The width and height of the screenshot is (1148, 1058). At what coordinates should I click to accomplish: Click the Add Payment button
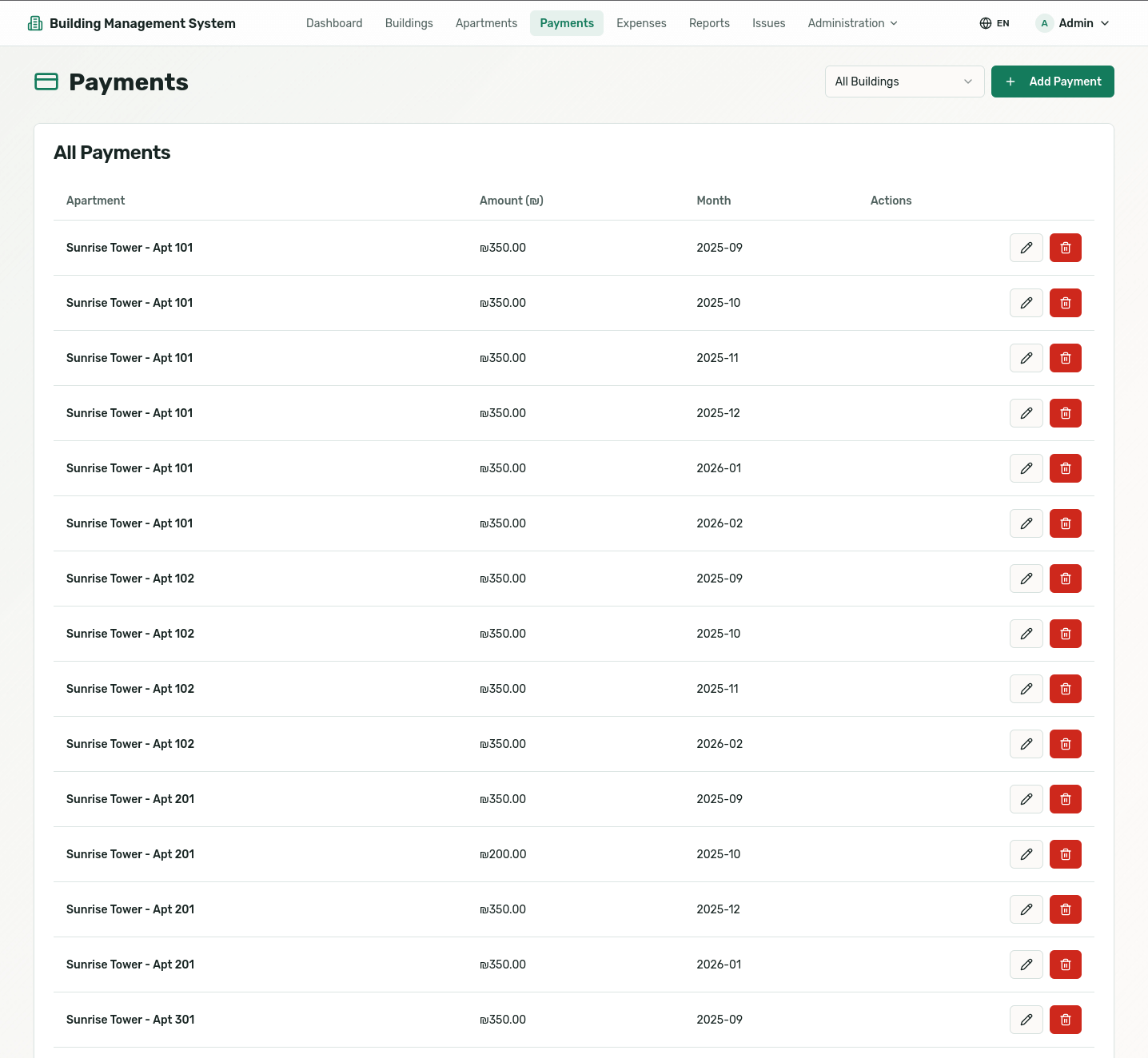1052,82
